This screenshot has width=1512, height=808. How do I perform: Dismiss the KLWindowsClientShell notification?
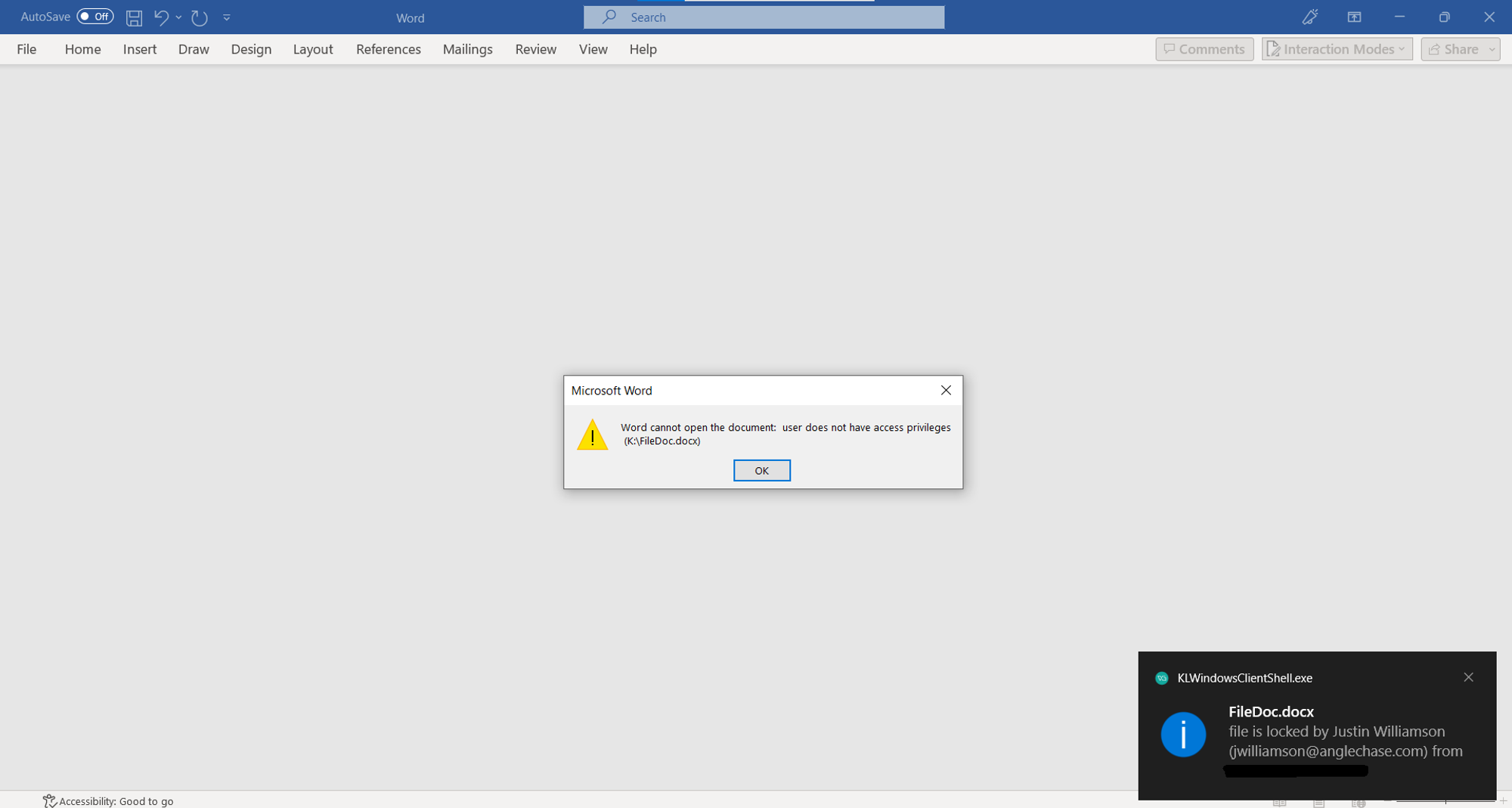[1468, 677]
